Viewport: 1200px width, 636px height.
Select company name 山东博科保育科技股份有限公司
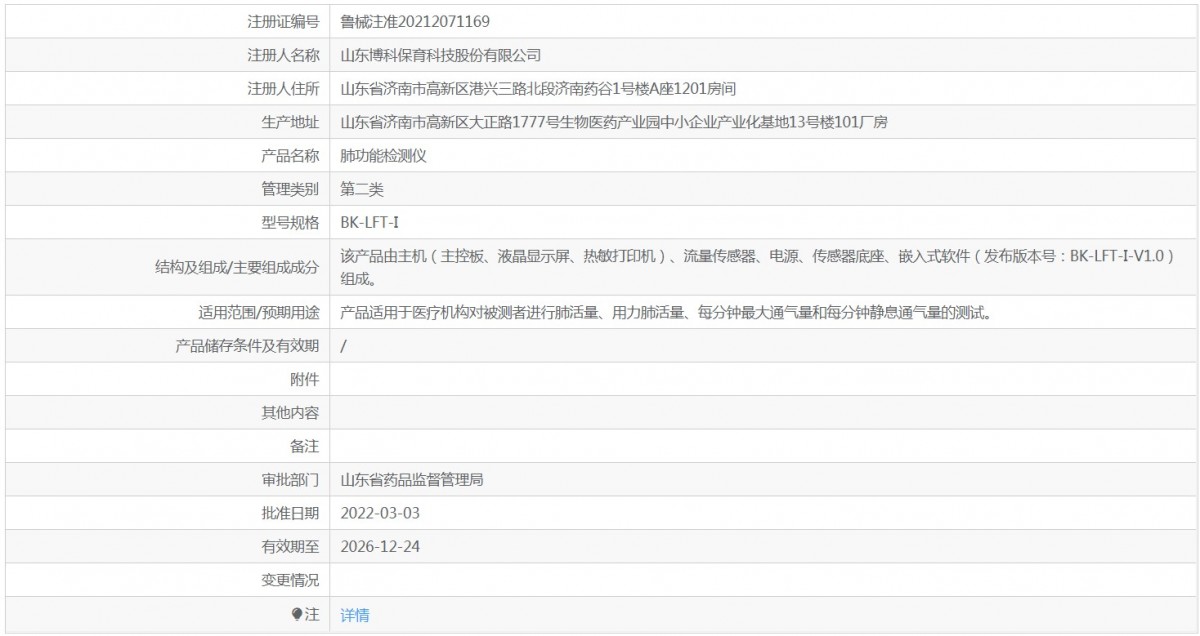coord(441,55)
